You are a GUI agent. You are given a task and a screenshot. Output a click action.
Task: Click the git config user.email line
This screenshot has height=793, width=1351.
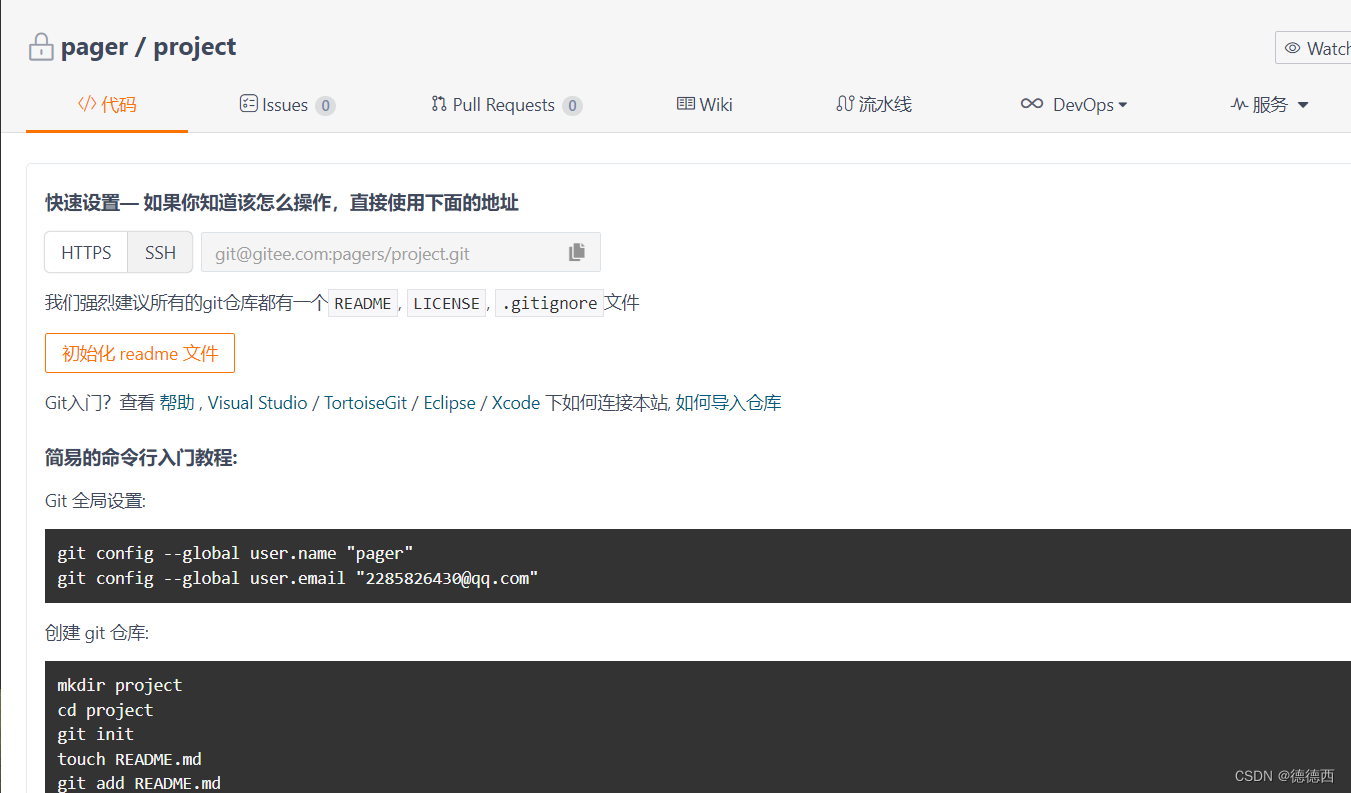pyautogui.click(x=298, y=578)
